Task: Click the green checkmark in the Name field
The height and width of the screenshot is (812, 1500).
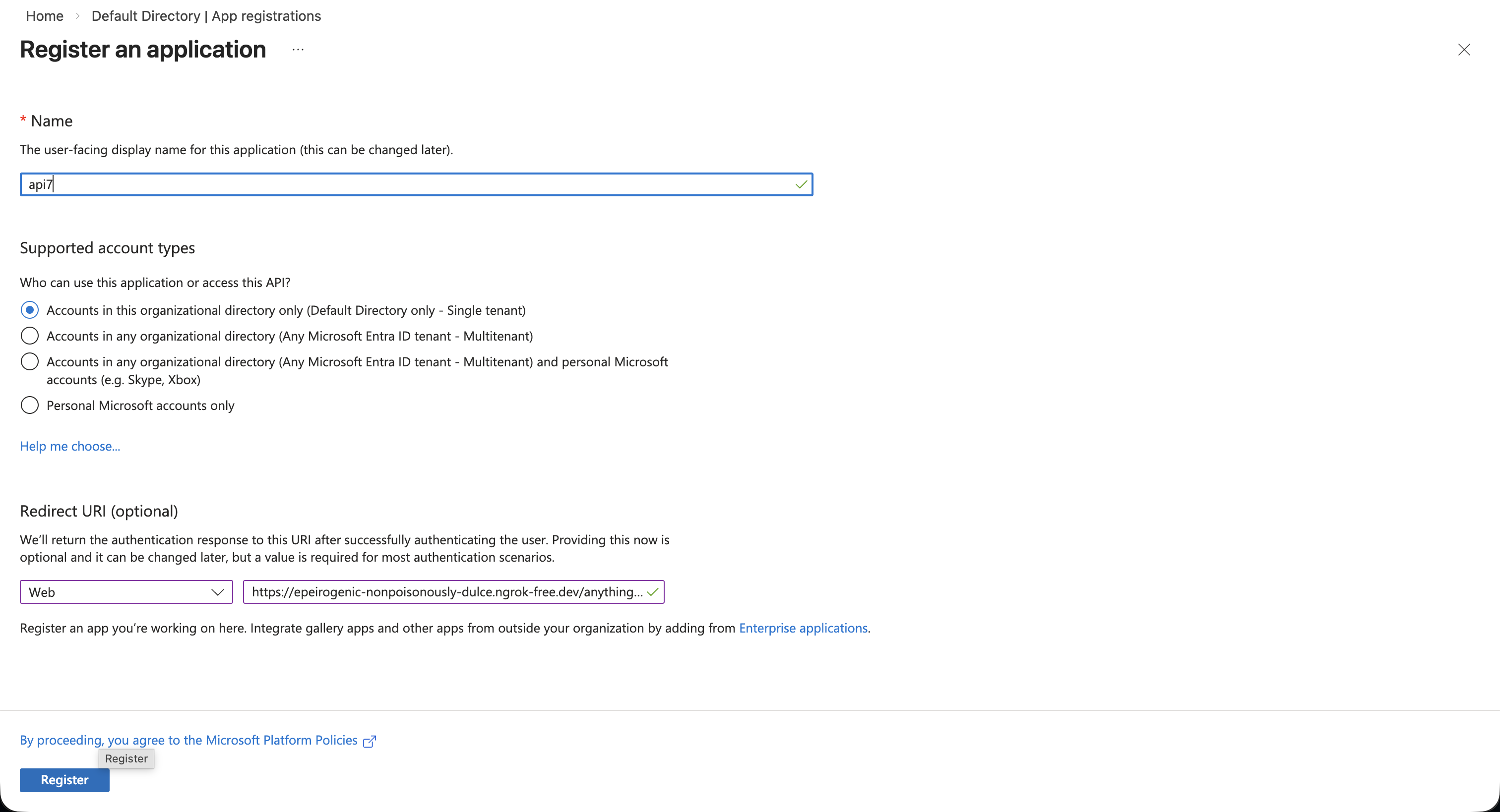Action: click(x=801, y=184)
